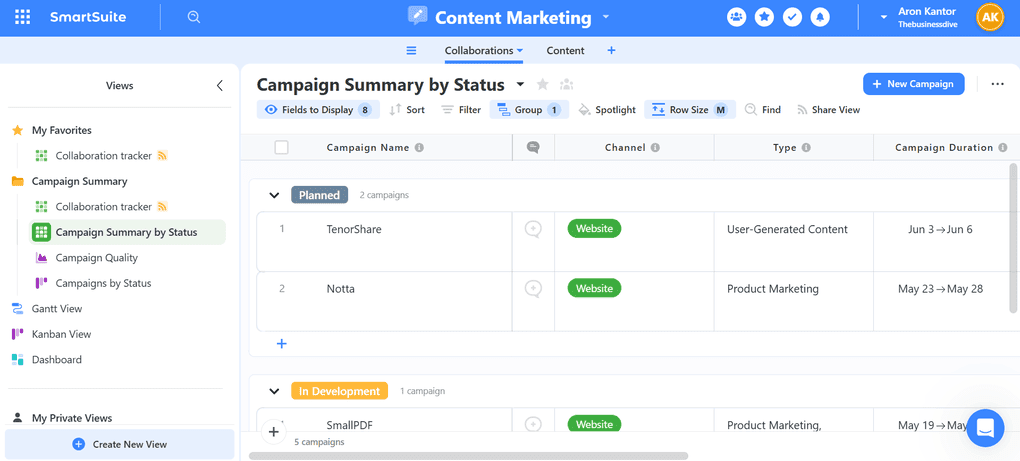Open Collaboration tracker under Campaign Summary

(x=102, y=207)
